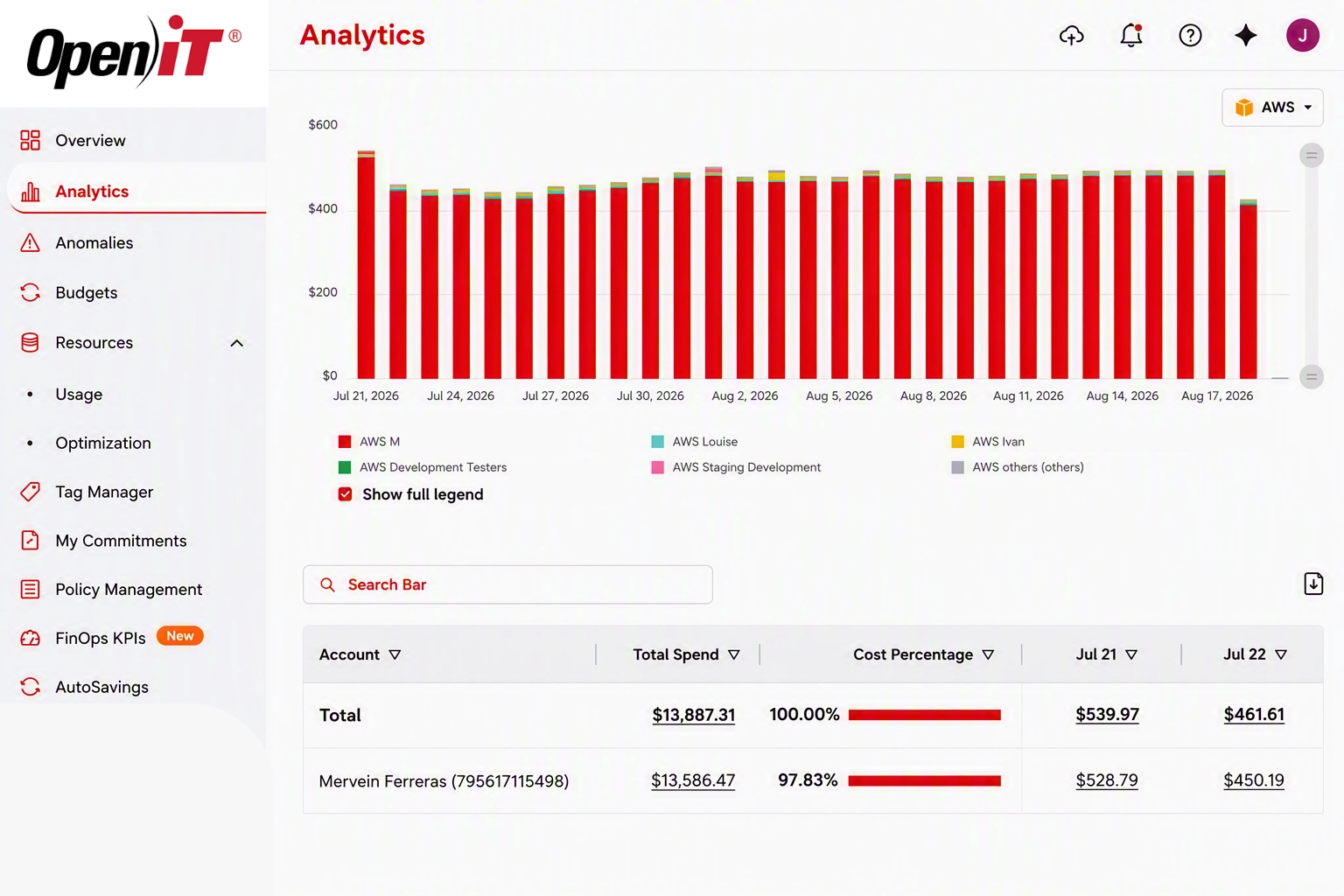Focus the Search Bar input field

point(507,584)
